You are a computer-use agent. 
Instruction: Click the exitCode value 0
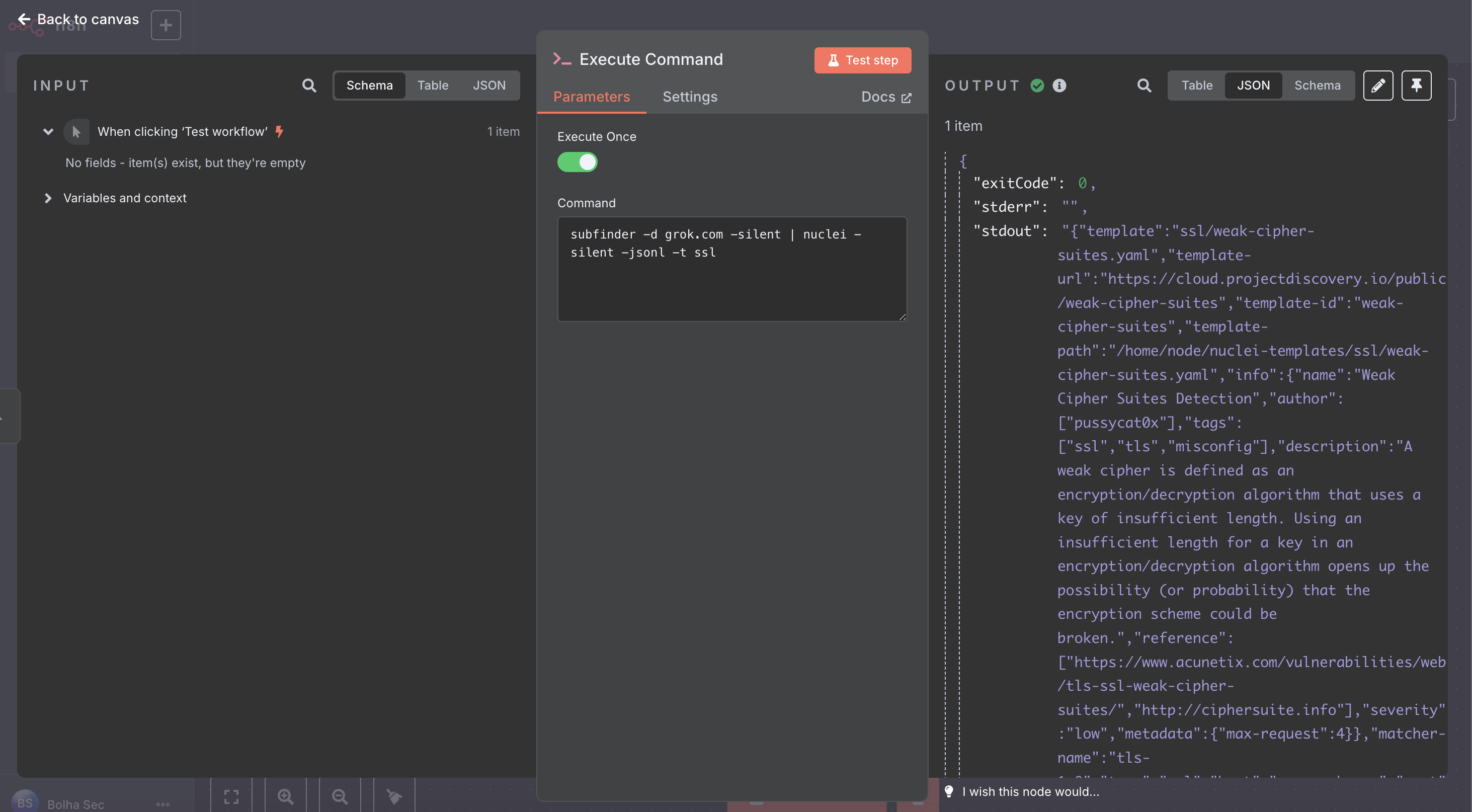[1082, 184]
